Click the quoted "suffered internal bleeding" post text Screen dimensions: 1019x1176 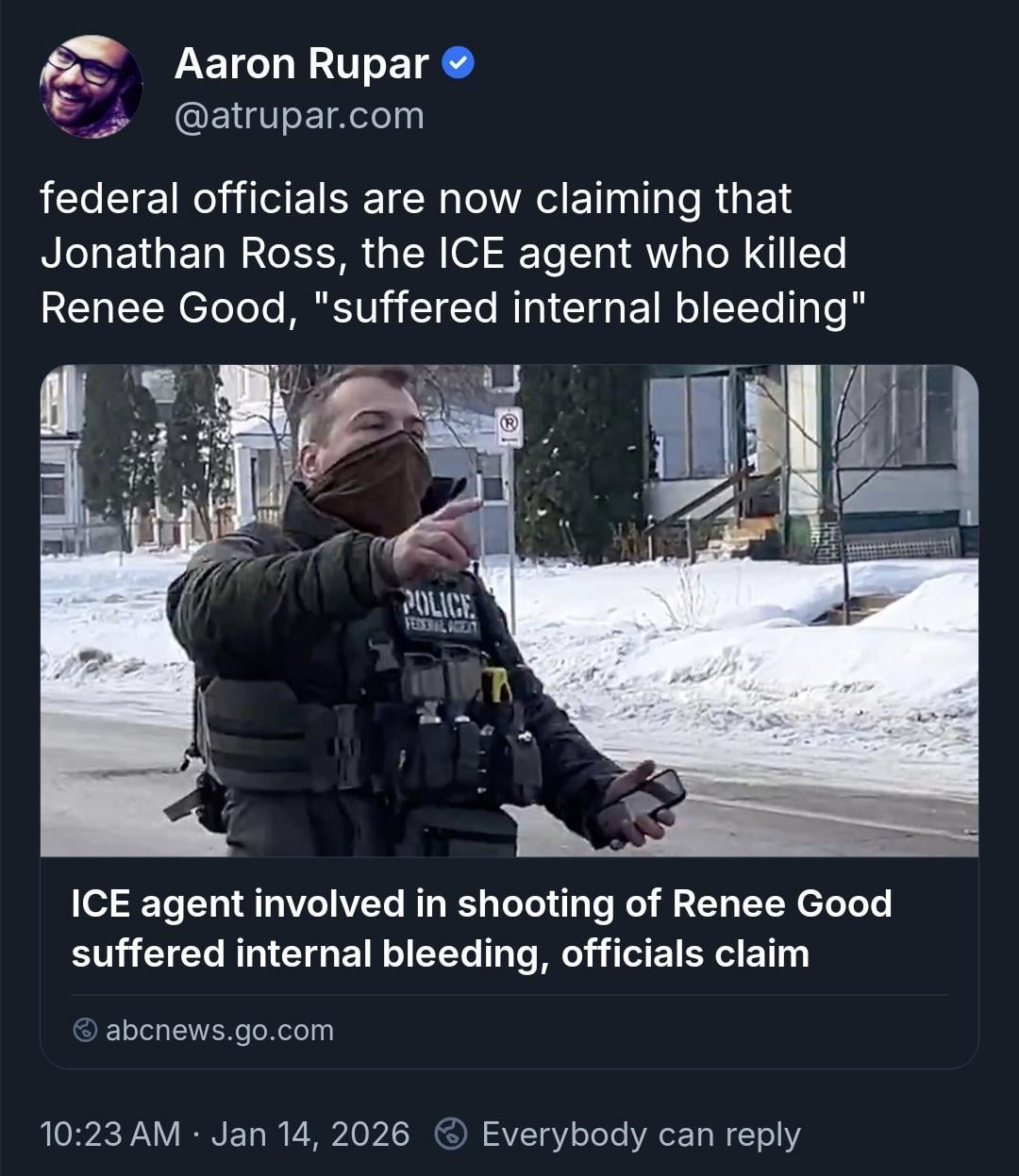pyautogui.click(x=599, y=308)
